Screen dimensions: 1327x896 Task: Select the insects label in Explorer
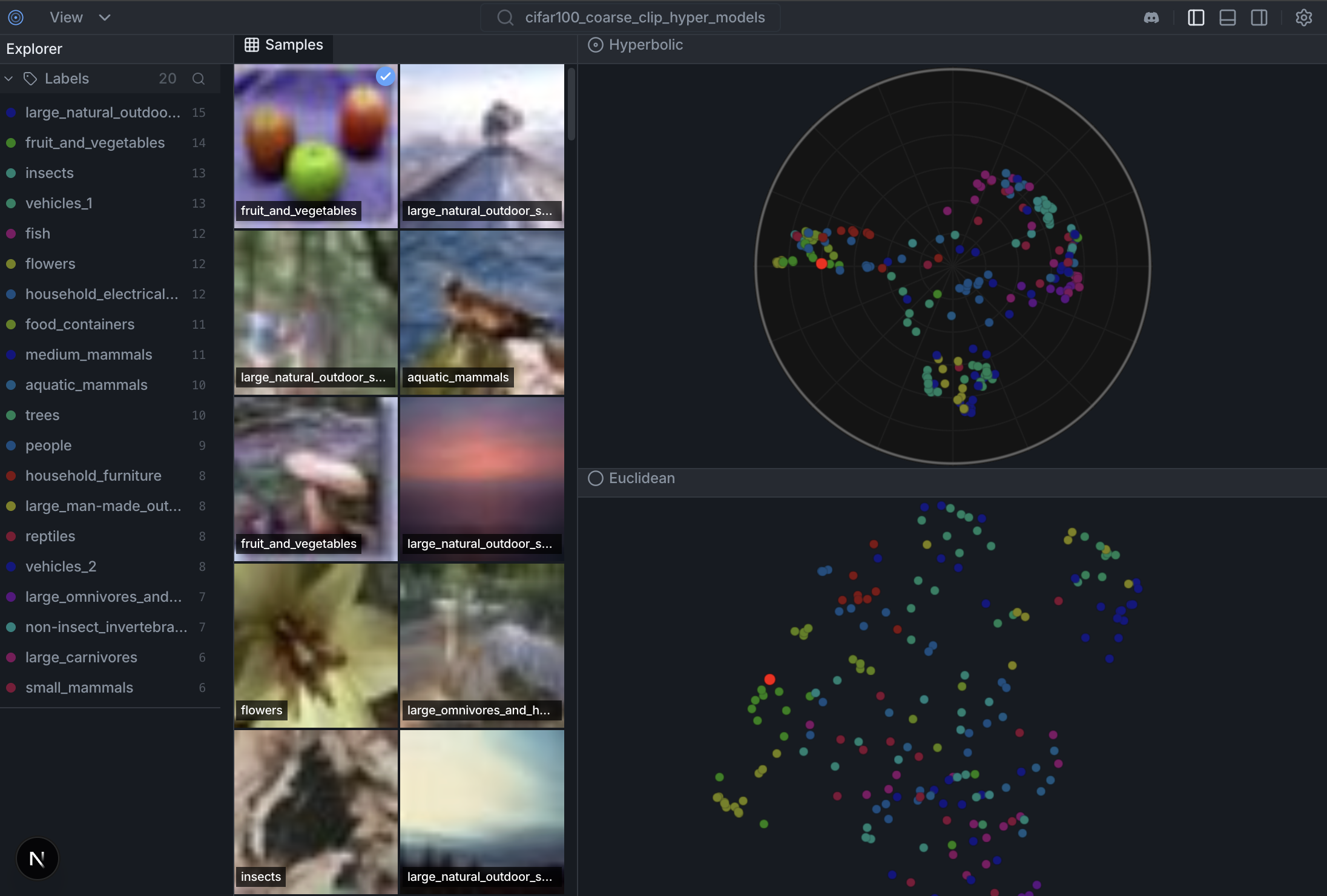point(49,173)
